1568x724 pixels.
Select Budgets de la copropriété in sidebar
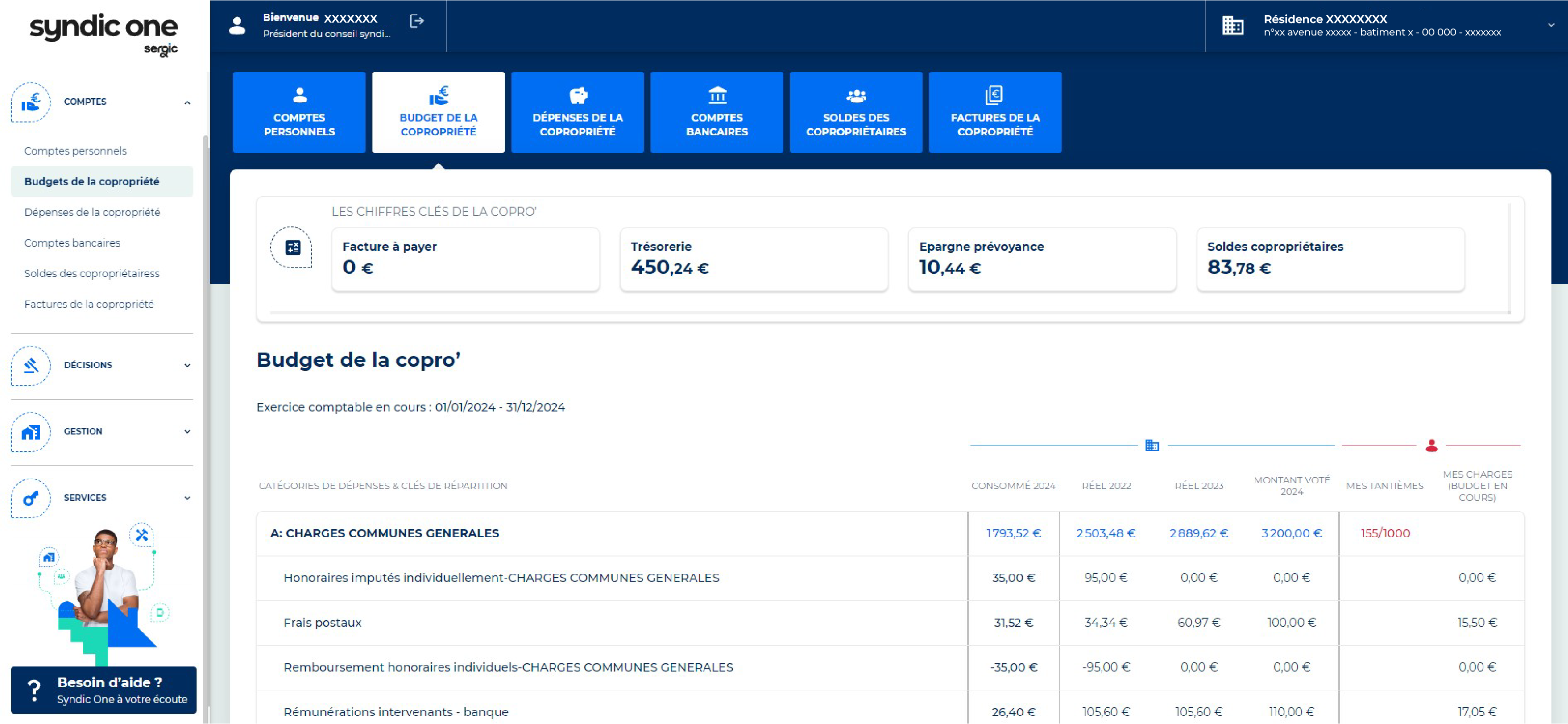click(x=102, y=181)
